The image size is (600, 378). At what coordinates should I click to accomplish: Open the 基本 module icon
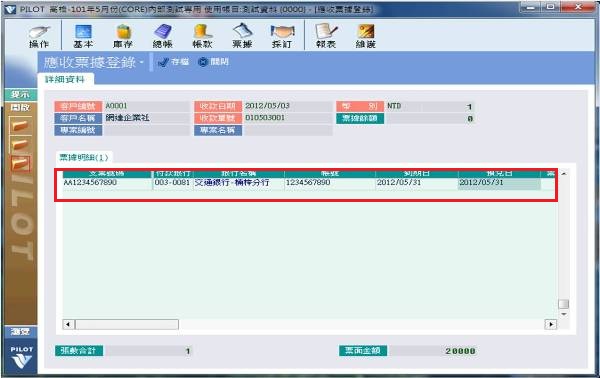[83, 37]
